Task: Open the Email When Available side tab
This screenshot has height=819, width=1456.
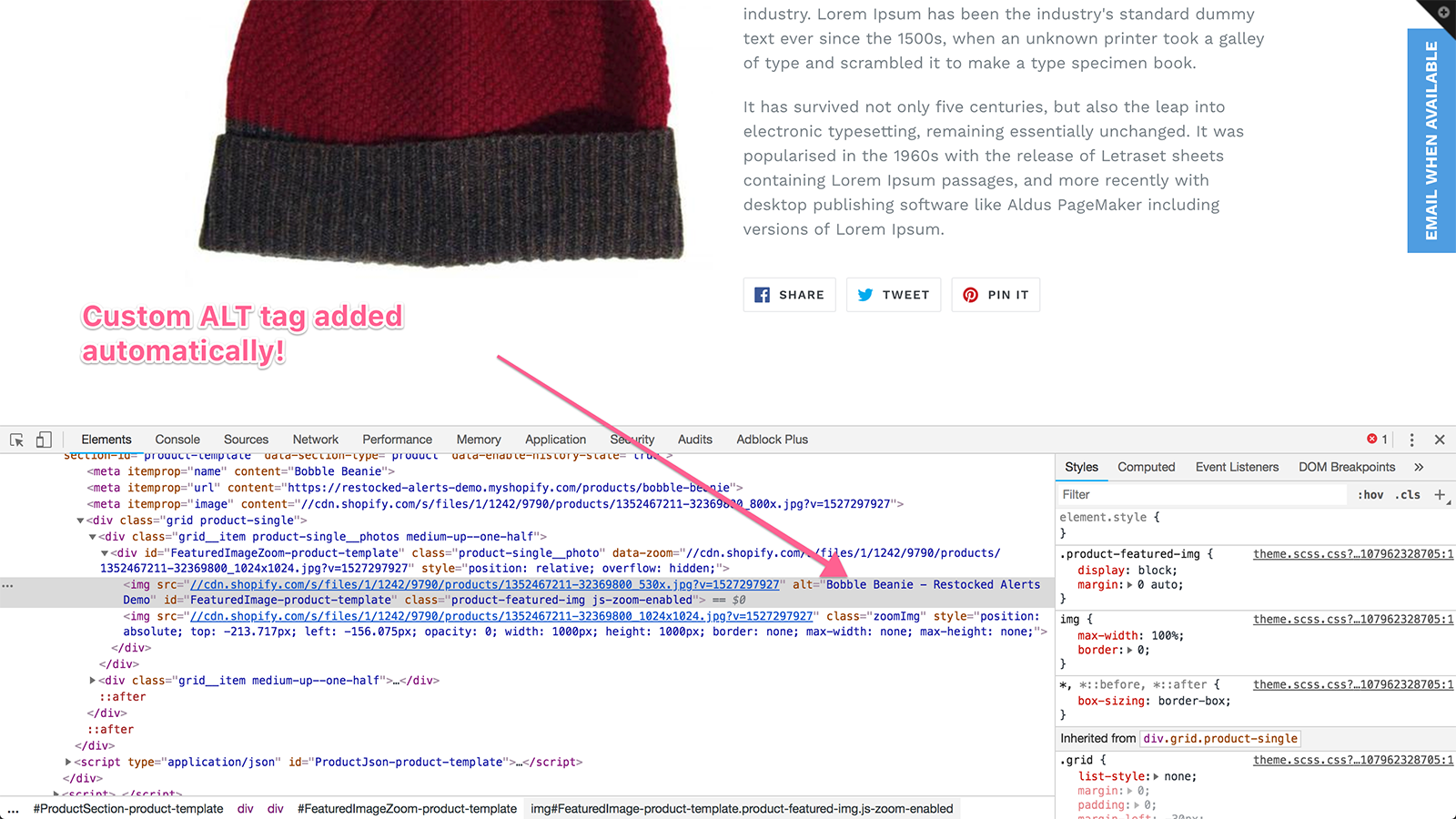Action: tap(1431, 140)
